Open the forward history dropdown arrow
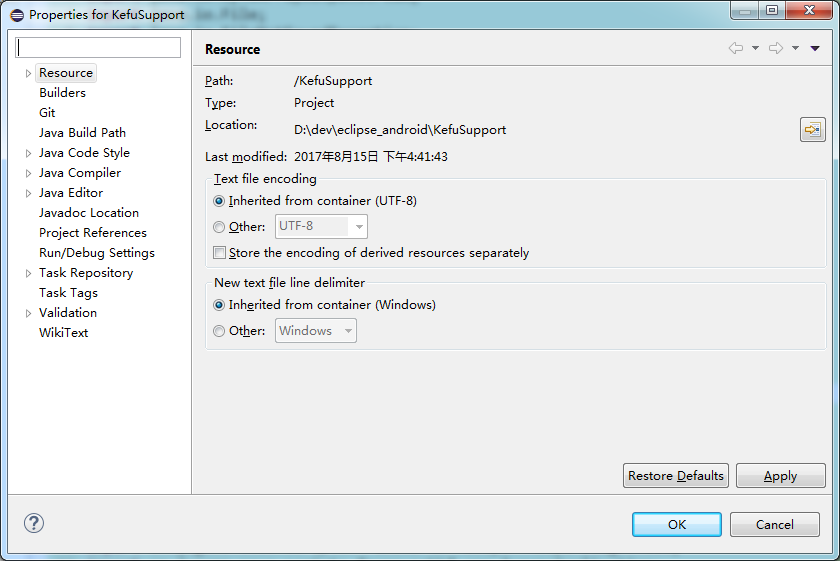The height and width of the screenshot is (561, 840). coord(796,48)
